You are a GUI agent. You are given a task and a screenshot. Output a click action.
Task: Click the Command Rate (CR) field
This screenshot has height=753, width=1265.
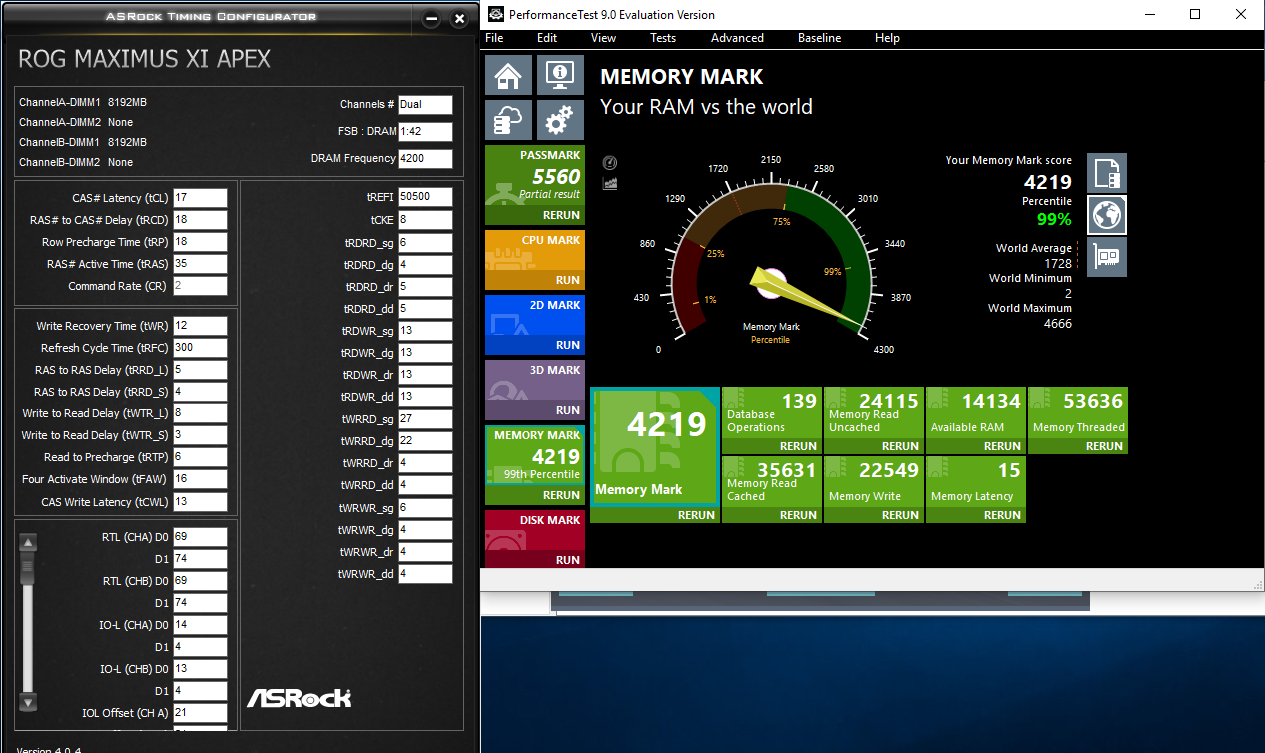[200, 286]
